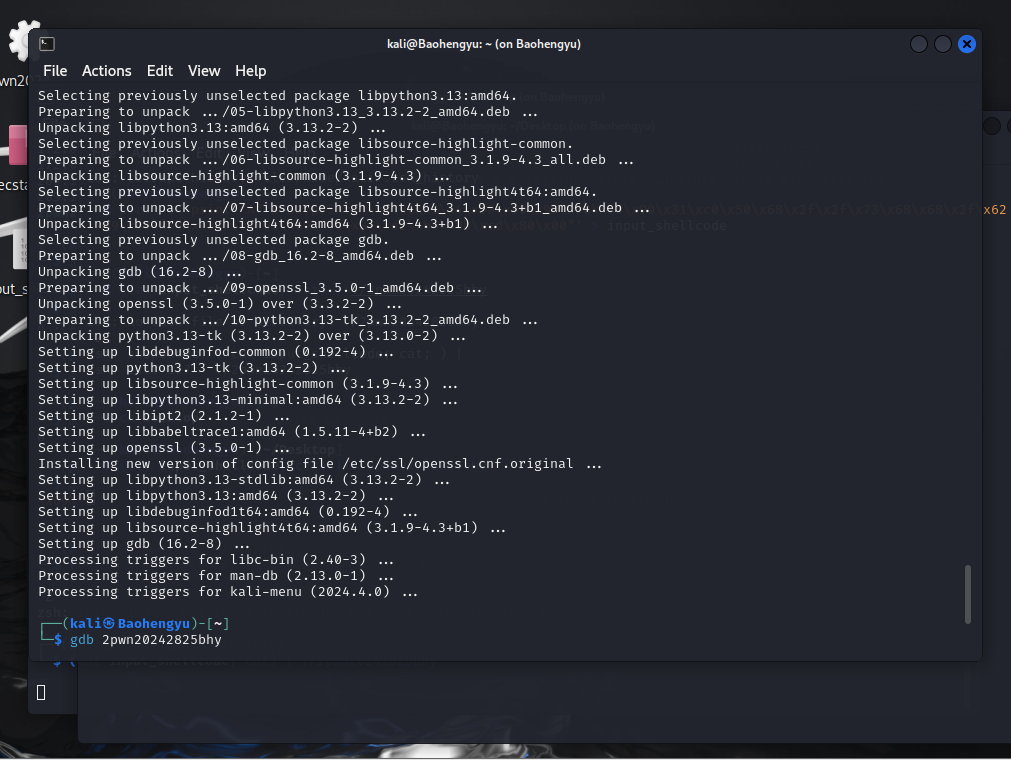The width and height of the screenshot is (1011, 760).
Task: Close the terminal window with blue X
Action: [x=967, y=44]
